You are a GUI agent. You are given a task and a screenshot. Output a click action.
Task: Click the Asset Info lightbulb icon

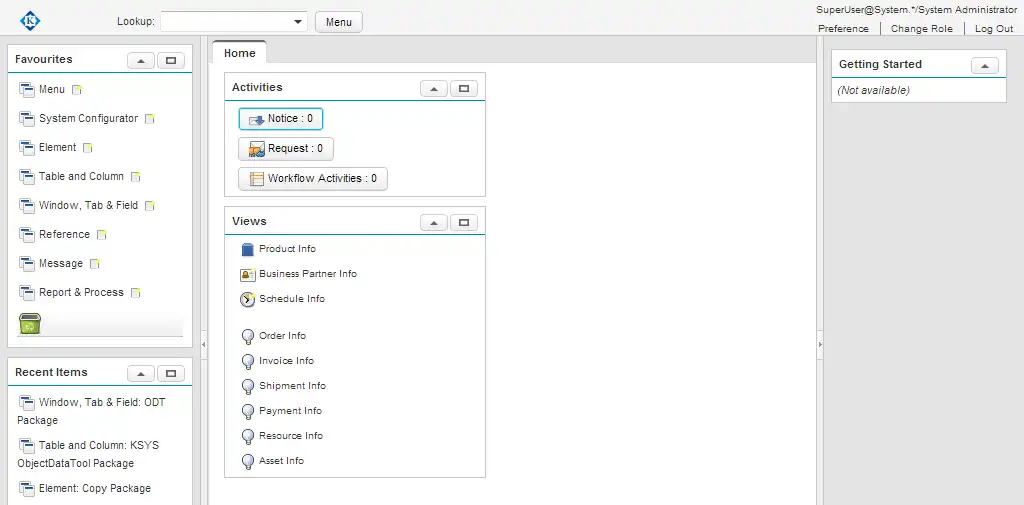(x=248, y=462)
